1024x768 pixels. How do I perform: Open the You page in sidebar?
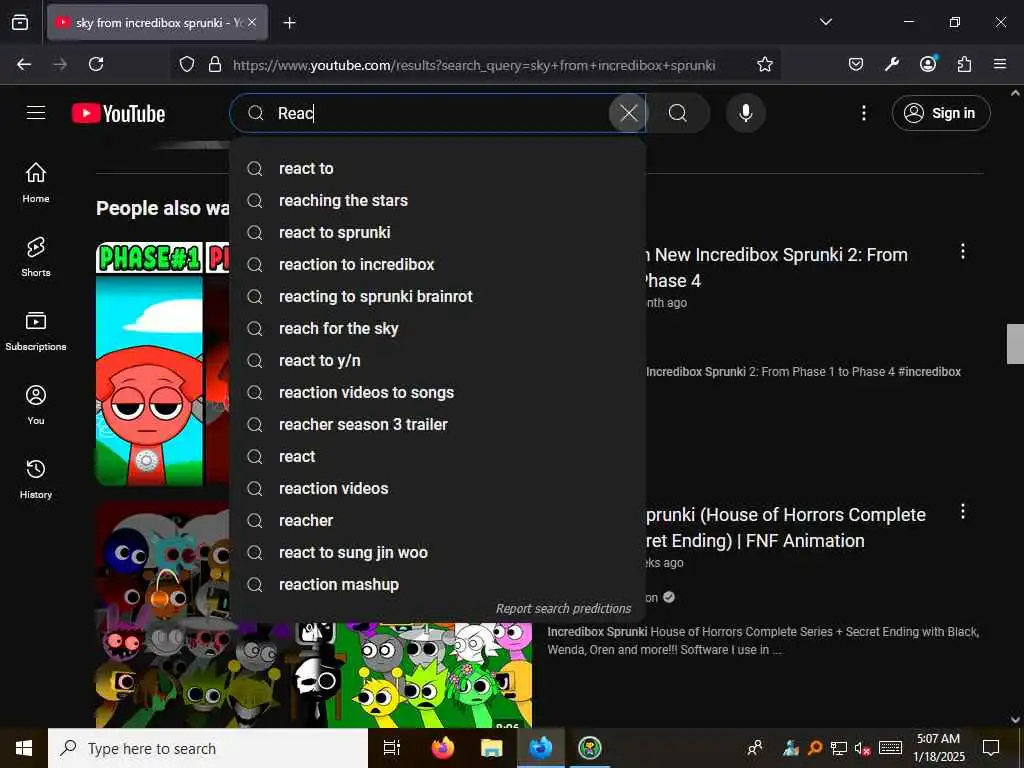point(36,405)
